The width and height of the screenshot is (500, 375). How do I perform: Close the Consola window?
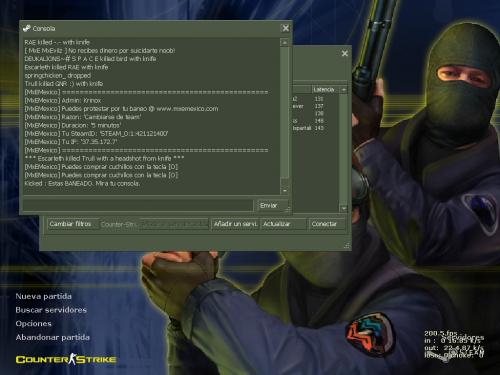[286, 28]
